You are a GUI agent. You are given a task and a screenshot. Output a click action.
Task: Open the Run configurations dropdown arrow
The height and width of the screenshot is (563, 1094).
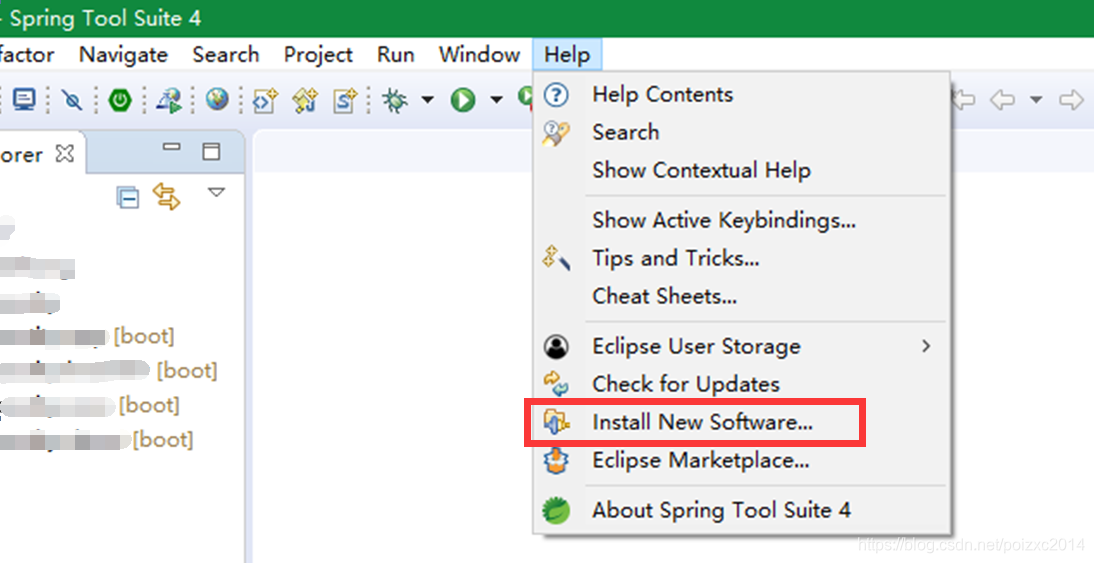click(496, 100)
